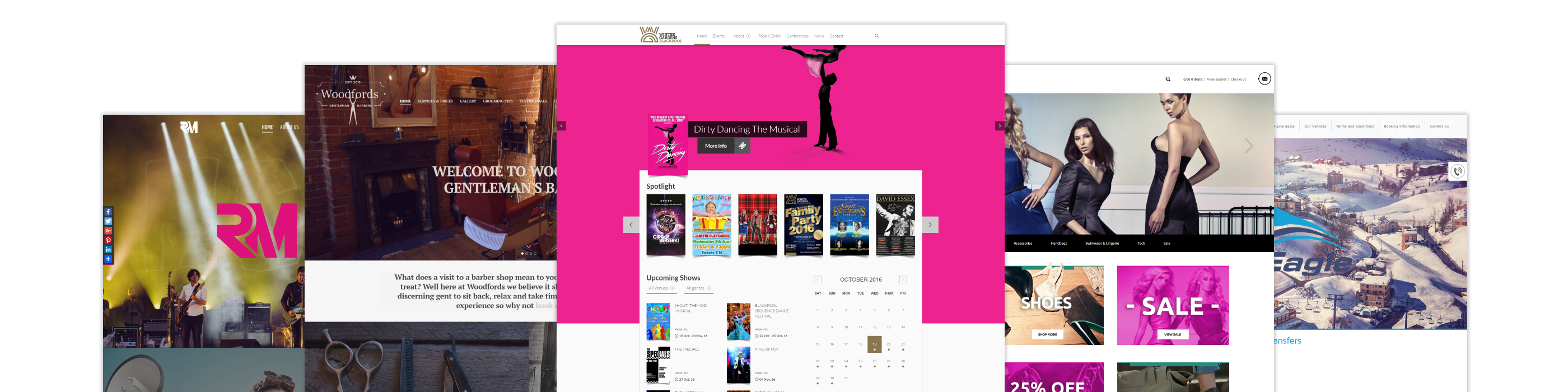Viewport: 1568px width, 392px height.
Task: Open the Great Expectations spotlight poster
Action: [x=850, y=225]
